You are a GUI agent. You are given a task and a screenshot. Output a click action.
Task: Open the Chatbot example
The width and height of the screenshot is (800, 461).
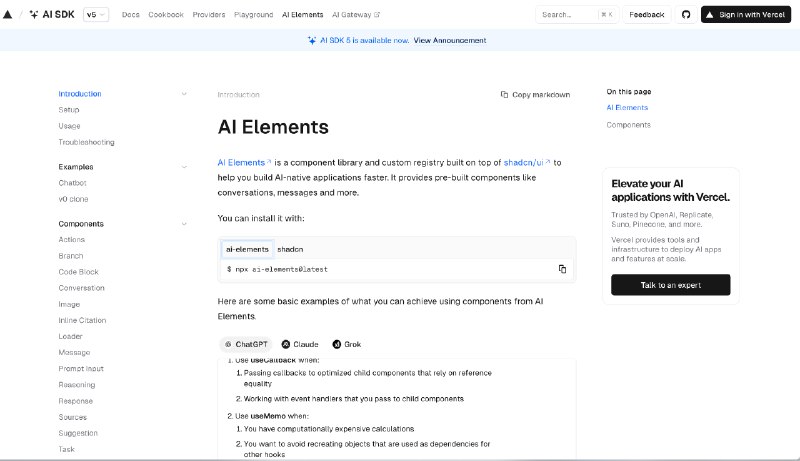tap(72, 183)
